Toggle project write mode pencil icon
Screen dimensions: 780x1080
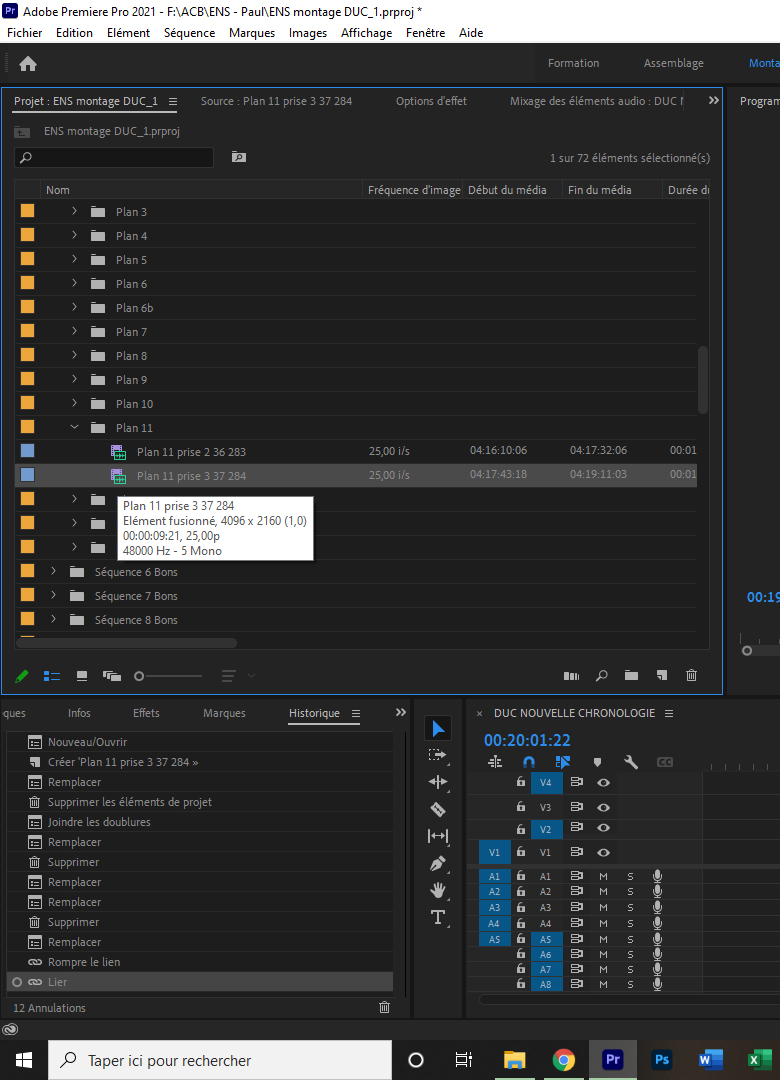coord(21,676)
